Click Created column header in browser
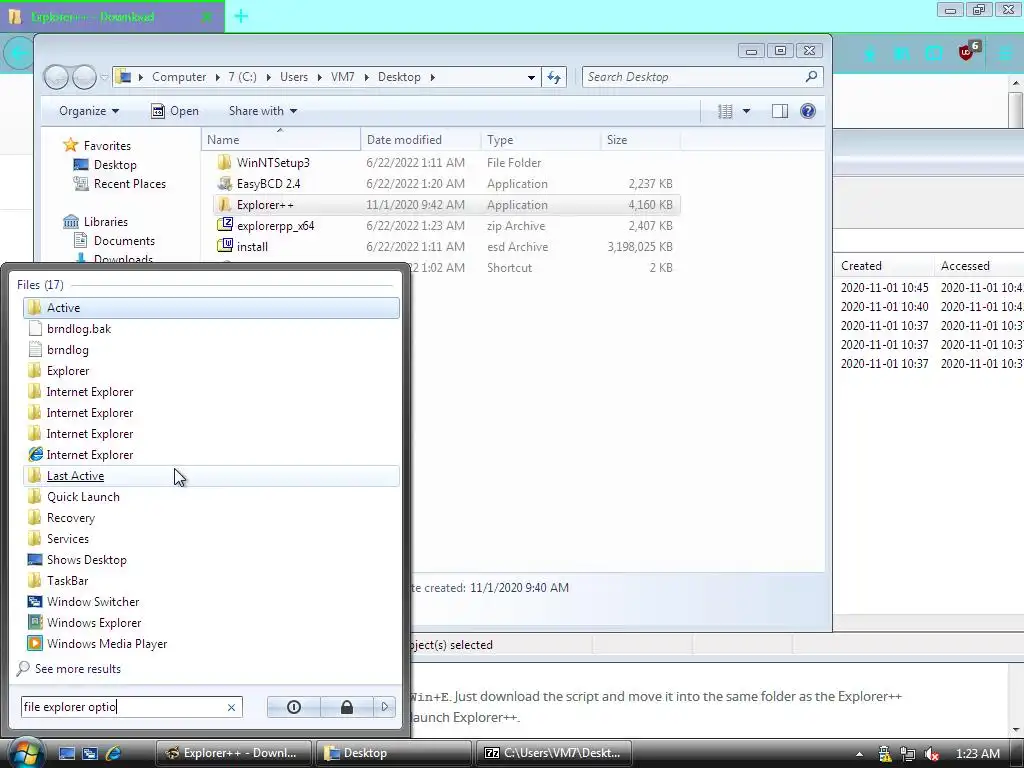1024x768 pixels. click(x=861, y=266)
